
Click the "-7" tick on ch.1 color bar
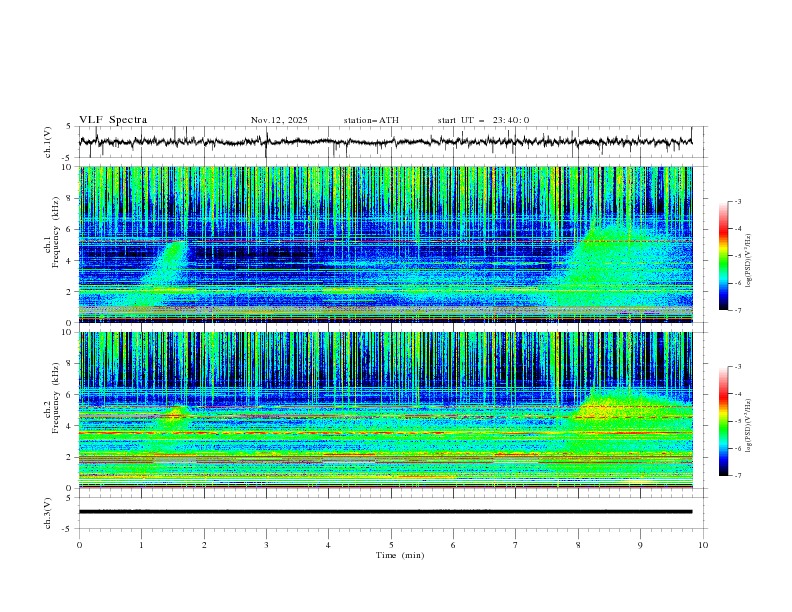click(x=737, y=310)
